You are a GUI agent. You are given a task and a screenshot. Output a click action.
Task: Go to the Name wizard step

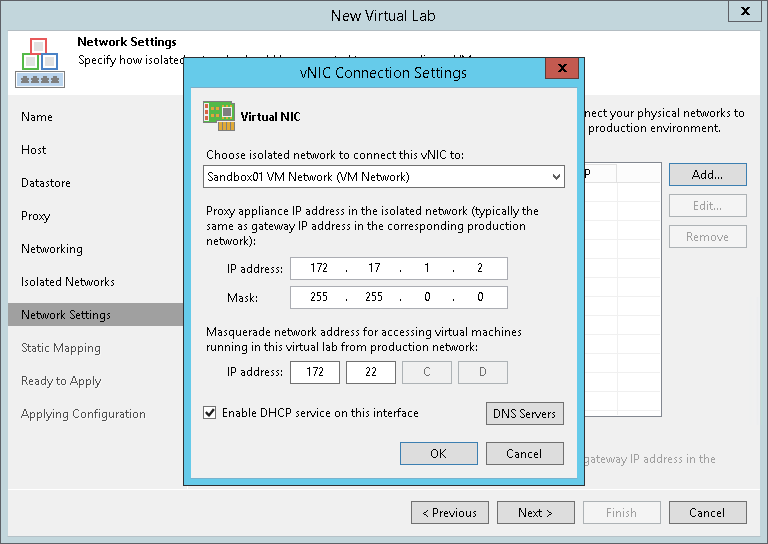coord(37,117)
